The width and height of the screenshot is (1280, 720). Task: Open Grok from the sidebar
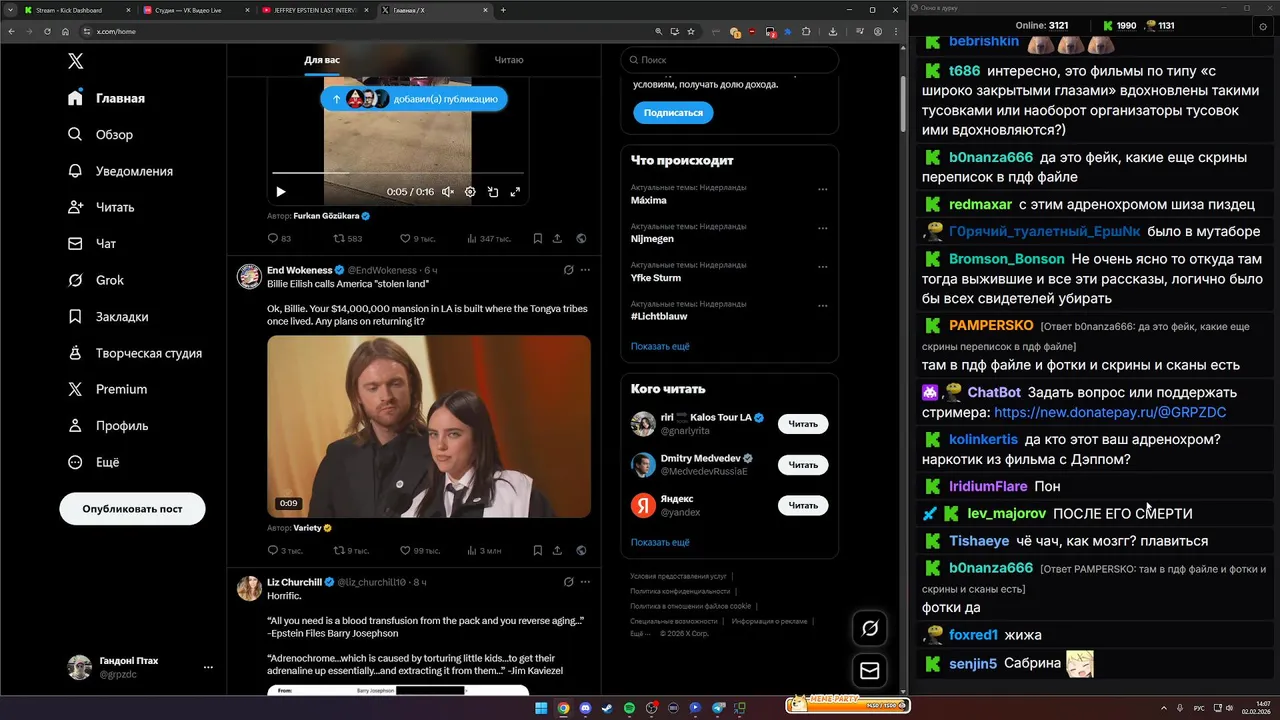tap(96, 280)
